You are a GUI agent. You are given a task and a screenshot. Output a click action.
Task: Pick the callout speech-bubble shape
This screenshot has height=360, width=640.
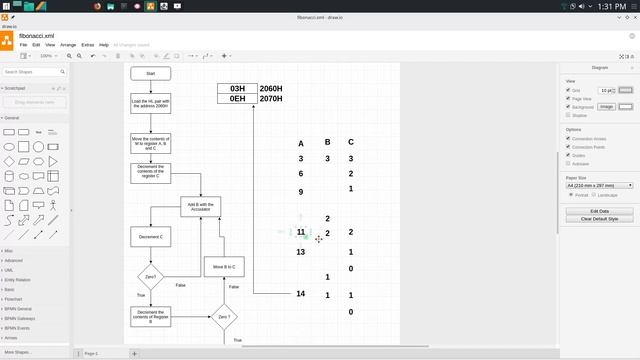tap(38, 205)
